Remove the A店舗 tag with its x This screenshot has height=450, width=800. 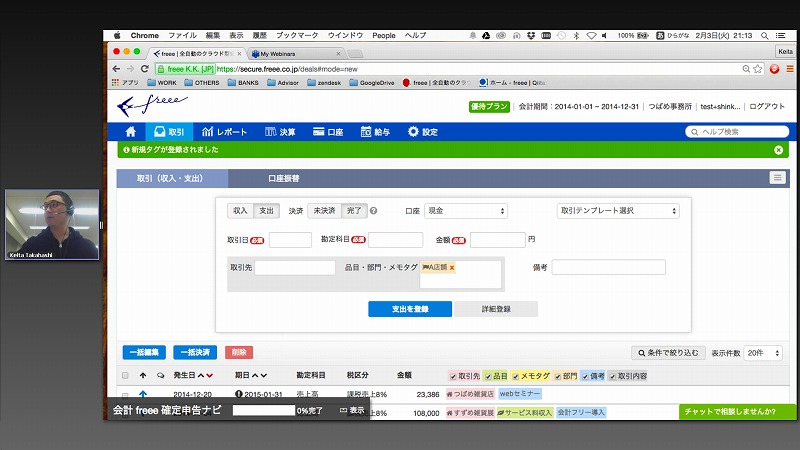(452, 268)
